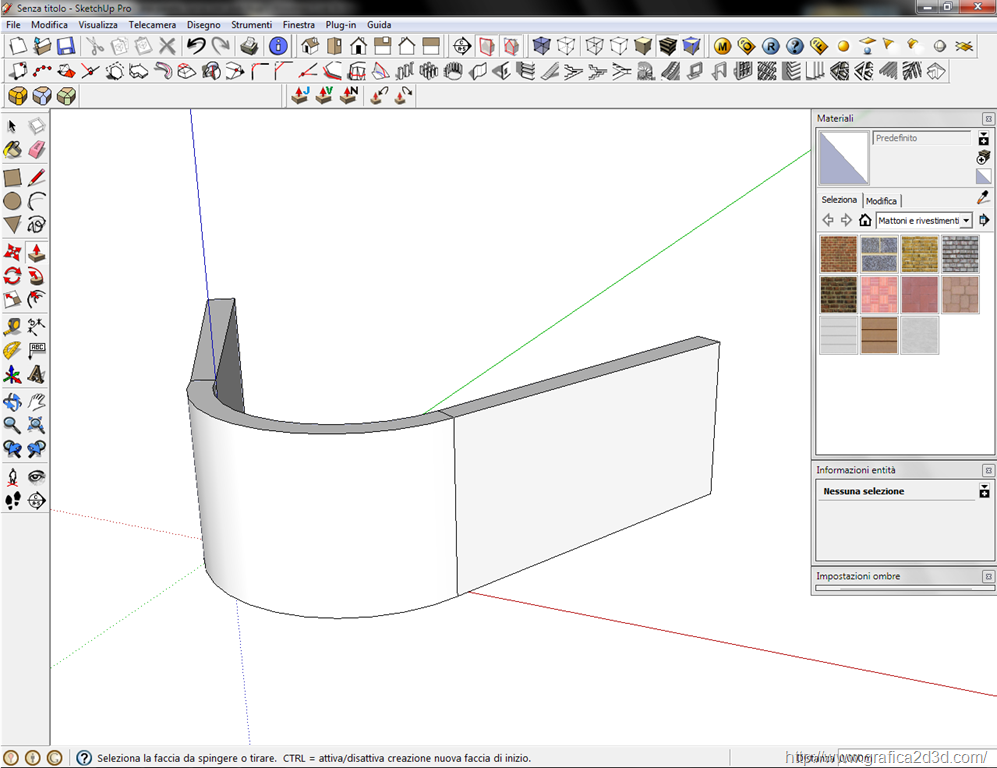Choose the Eraser tool
997x768 pixels.
click(x=37, y=150)
